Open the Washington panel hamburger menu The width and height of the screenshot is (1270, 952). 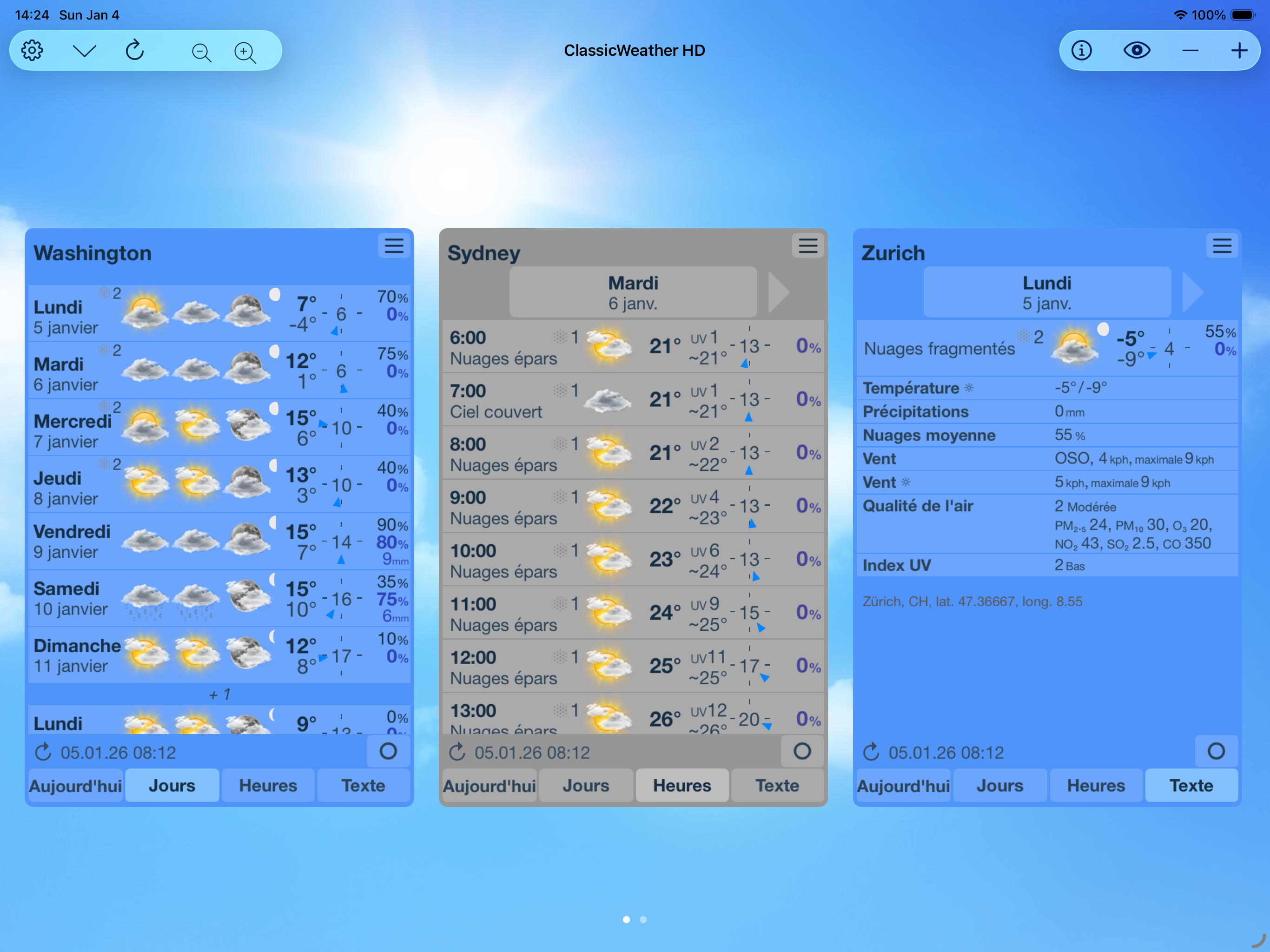[x=394, y=246]
